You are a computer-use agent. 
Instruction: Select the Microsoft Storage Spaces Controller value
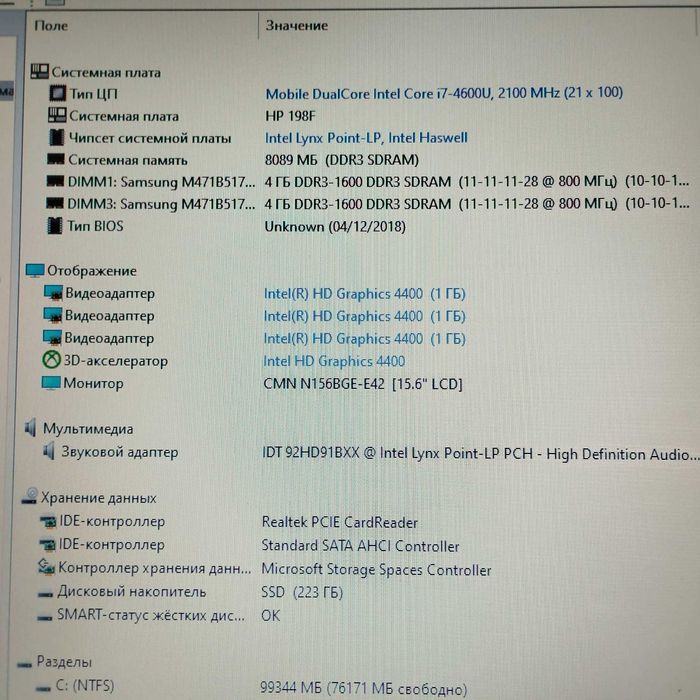376,569
